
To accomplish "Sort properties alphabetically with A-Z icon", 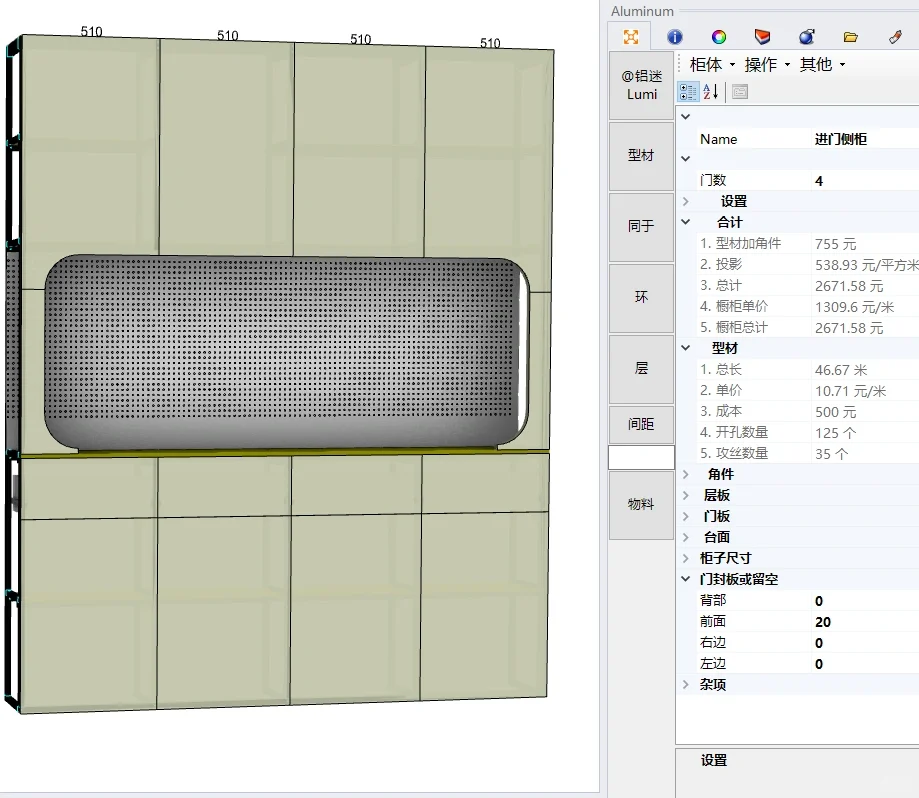I will [711, 92].
